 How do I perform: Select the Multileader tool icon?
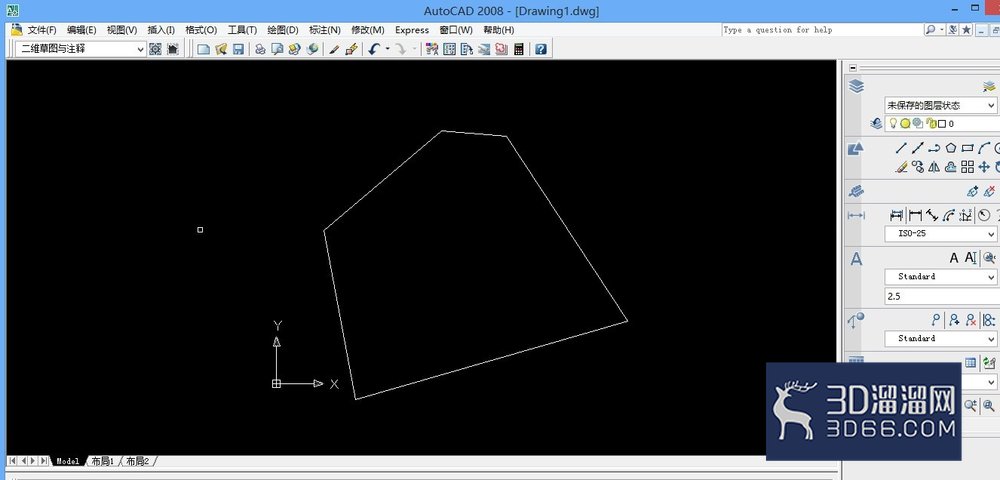(x=936, y=319)
